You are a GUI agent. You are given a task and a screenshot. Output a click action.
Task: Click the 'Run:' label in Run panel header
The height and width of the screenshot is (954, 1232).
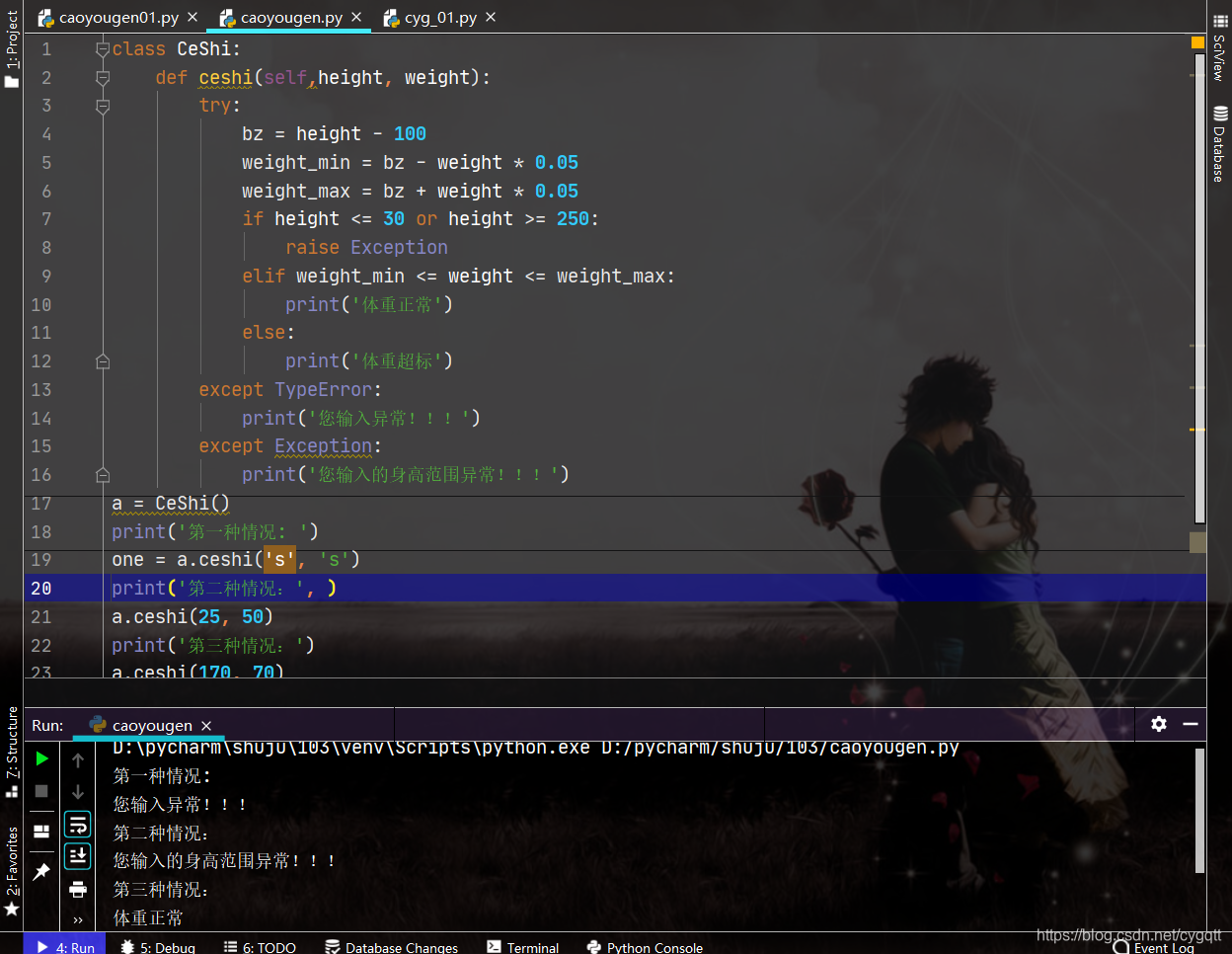[47, 726]
